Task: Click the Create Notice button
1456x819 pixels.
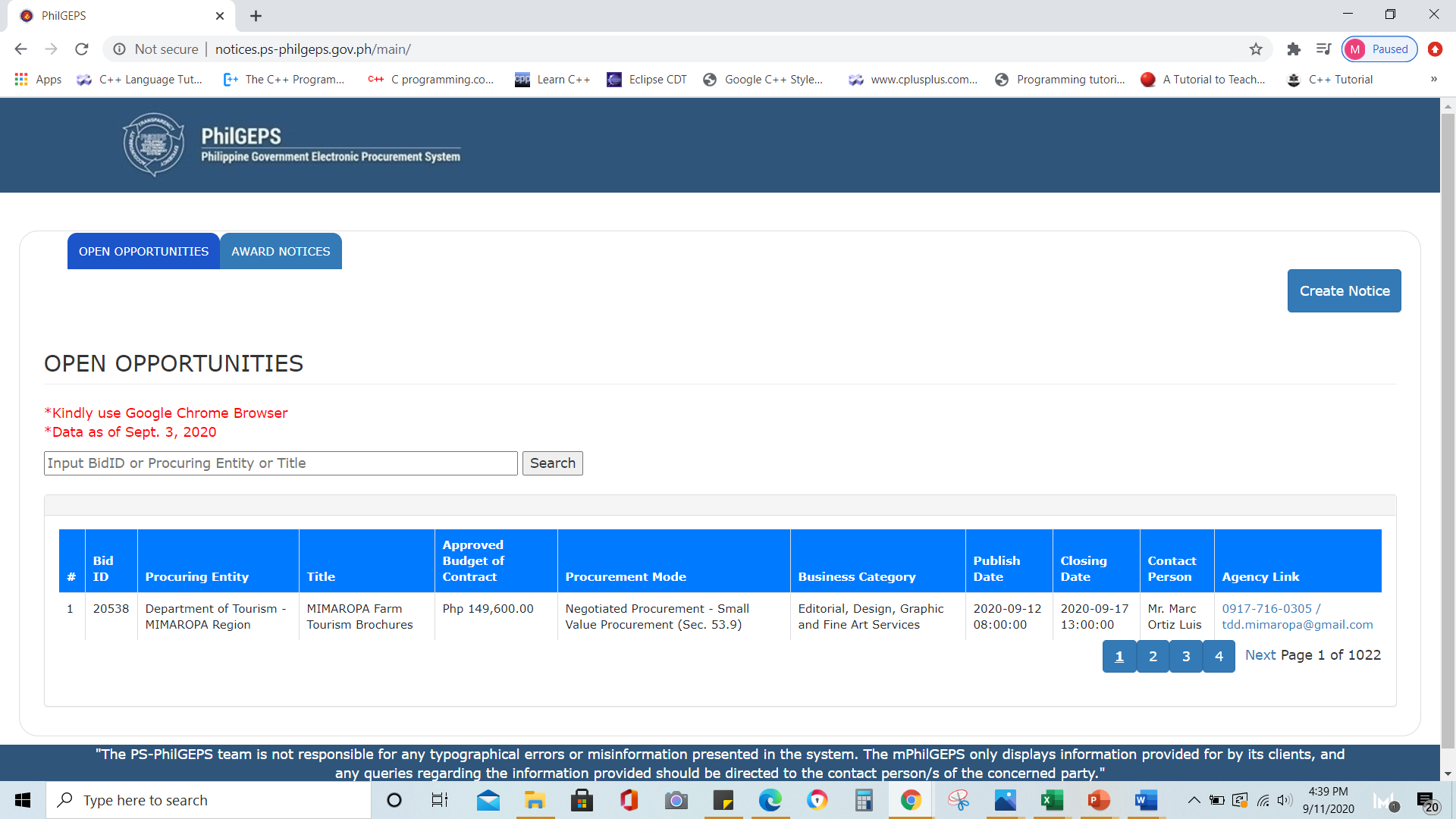Action: [1344, 290]
